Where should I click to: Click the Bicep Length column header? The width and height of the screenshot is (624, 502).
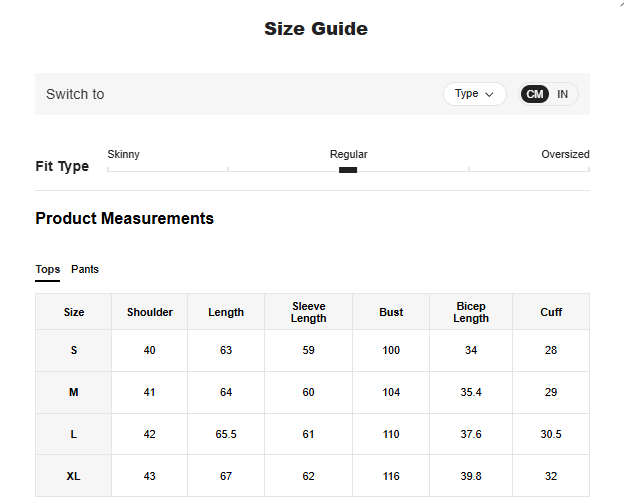470,312
